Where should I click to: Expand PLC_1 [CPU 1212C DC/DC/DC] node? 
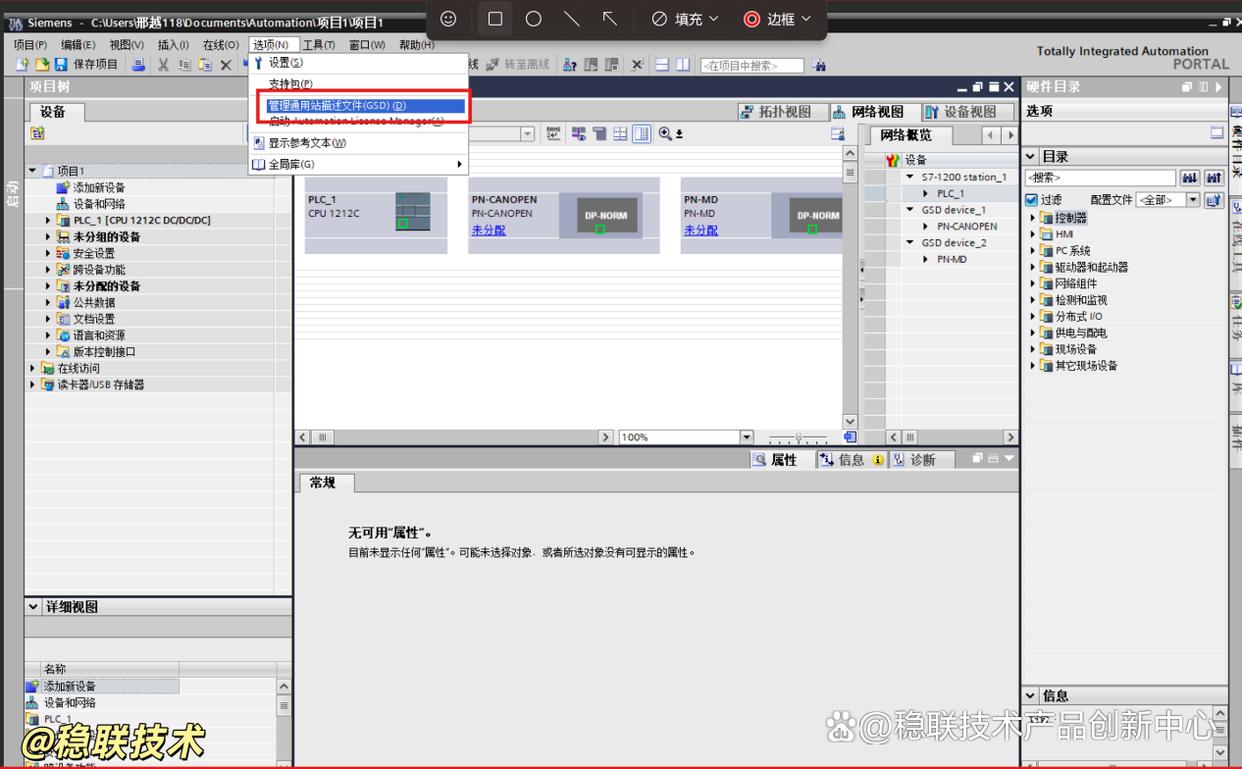[x=48, y=220]
